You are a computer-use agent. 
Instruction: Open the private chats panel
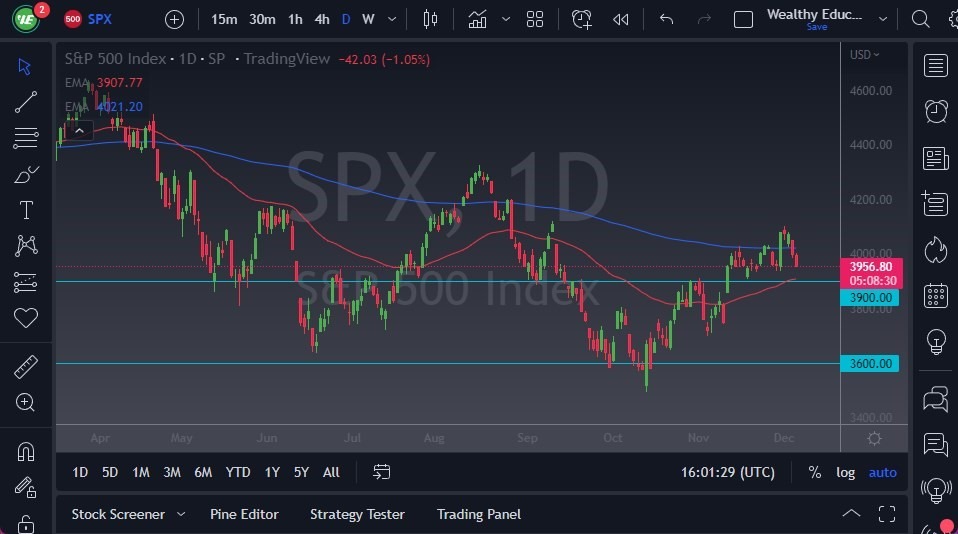[x=935, y=445]
